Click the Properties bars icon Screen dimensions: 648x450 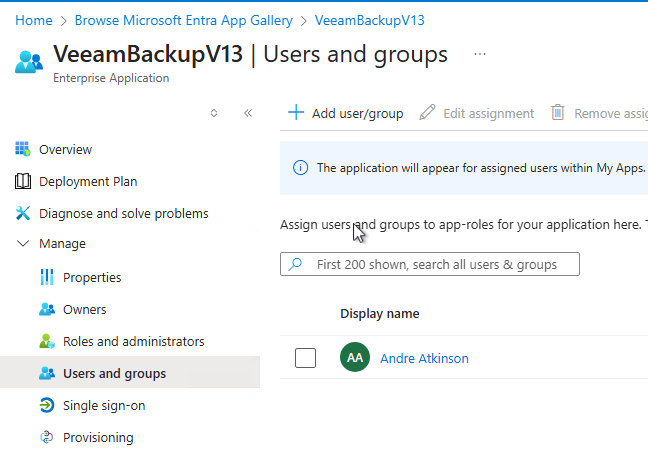(46, 277)
